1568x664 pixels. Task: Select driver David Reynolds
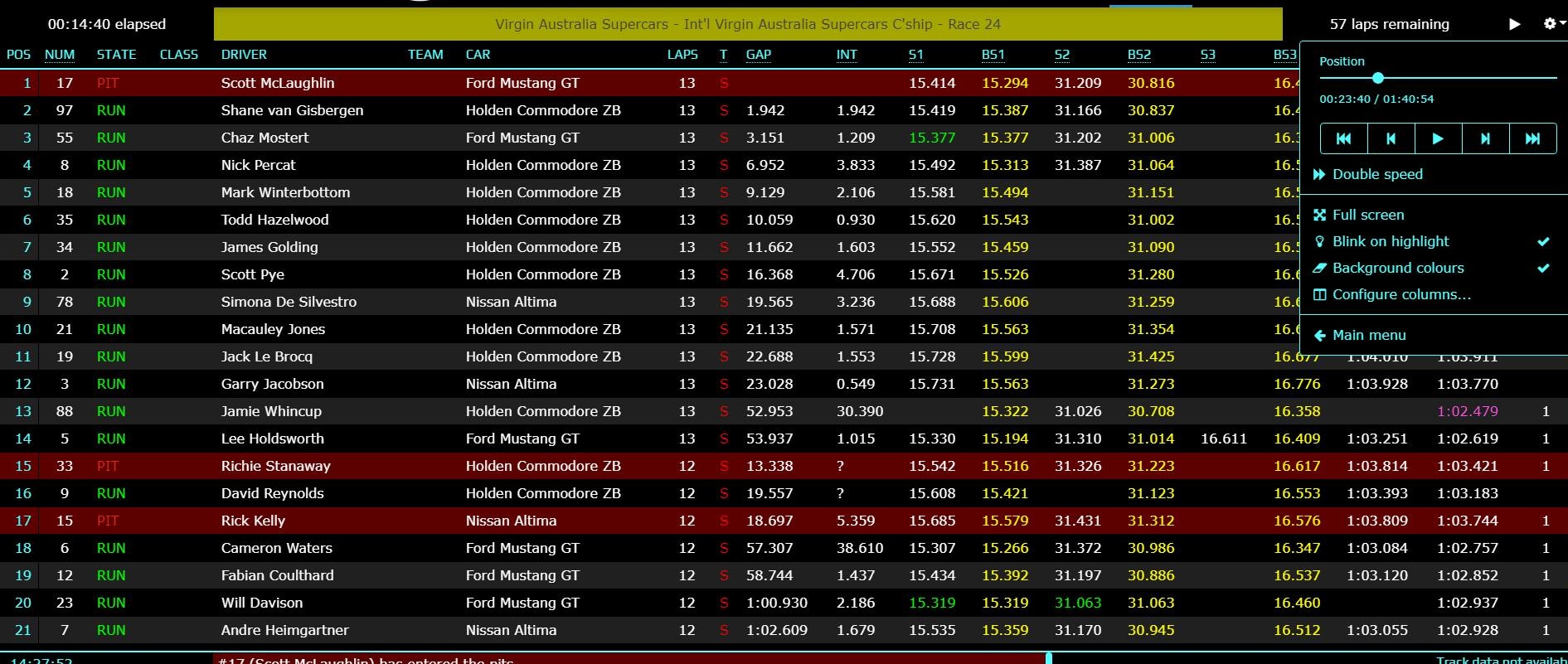click(x=272, y=493)
